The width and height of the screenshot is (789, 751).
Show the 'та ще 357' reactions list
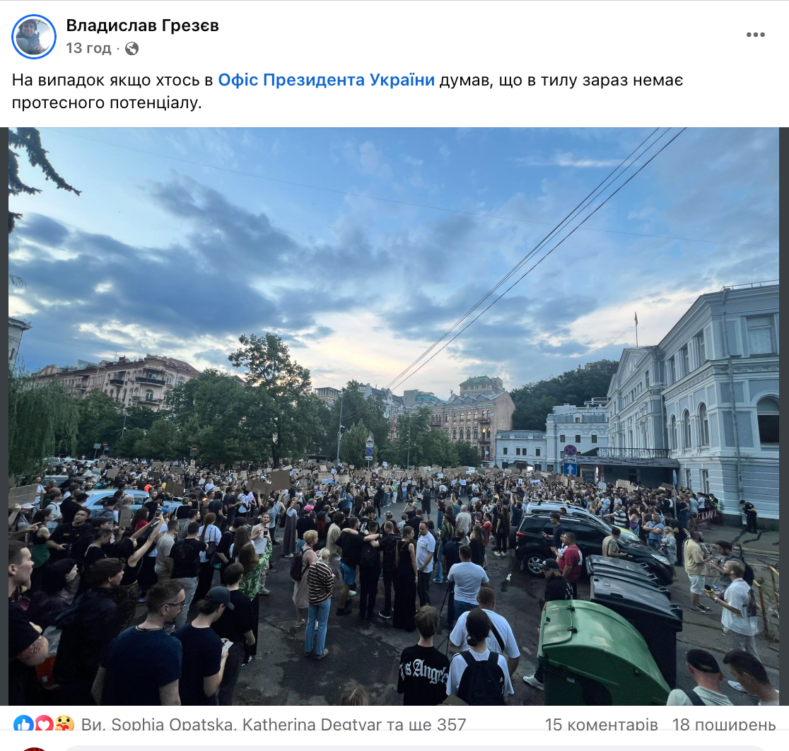[x=427, y=725]
